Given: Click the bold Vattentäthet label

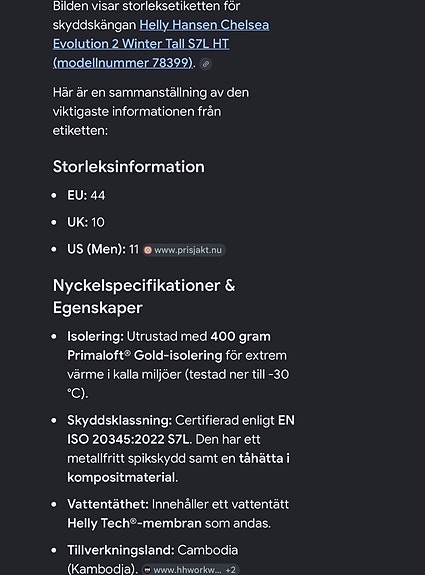Looking at the screenshot, I should (108, 504).
